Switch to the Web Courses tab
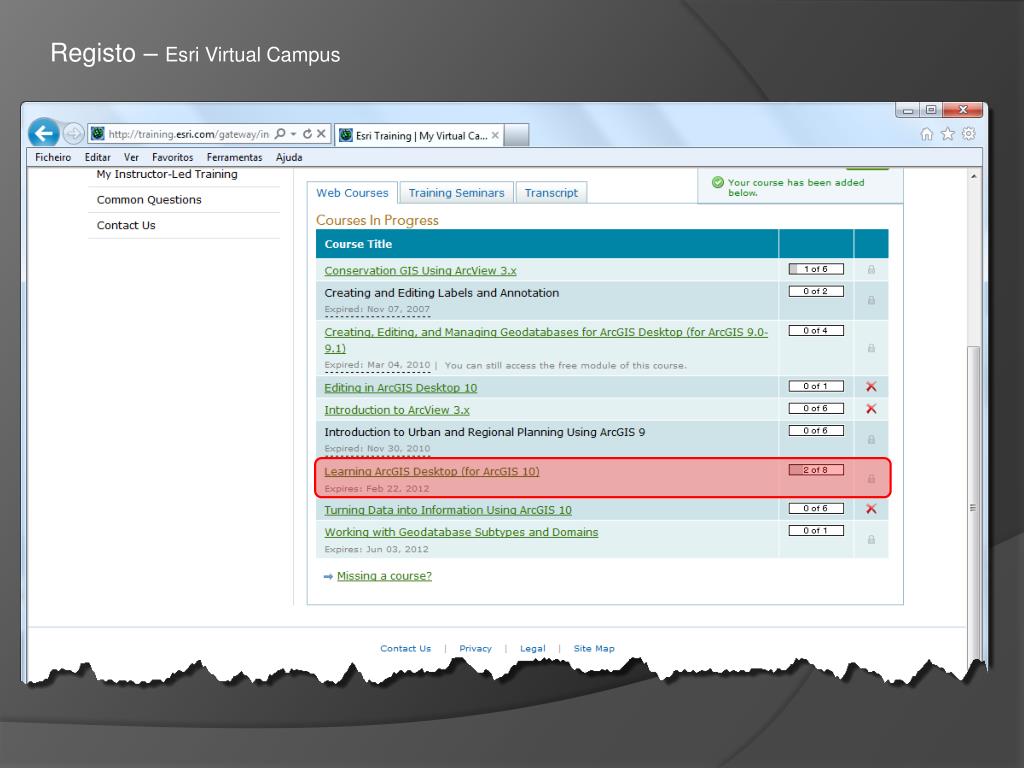This screenshot has height=768, width=1024. (x=352, y=193)
